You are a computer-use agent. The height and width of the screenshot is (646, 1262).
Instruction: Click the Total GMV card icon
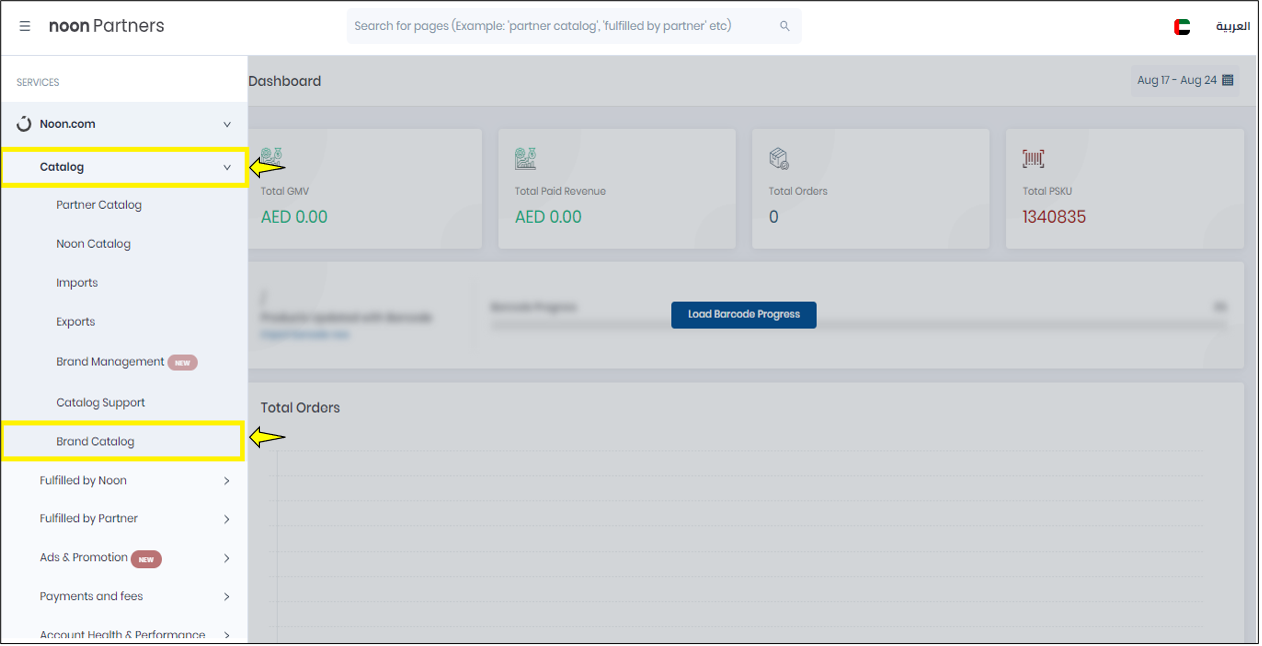273,158
